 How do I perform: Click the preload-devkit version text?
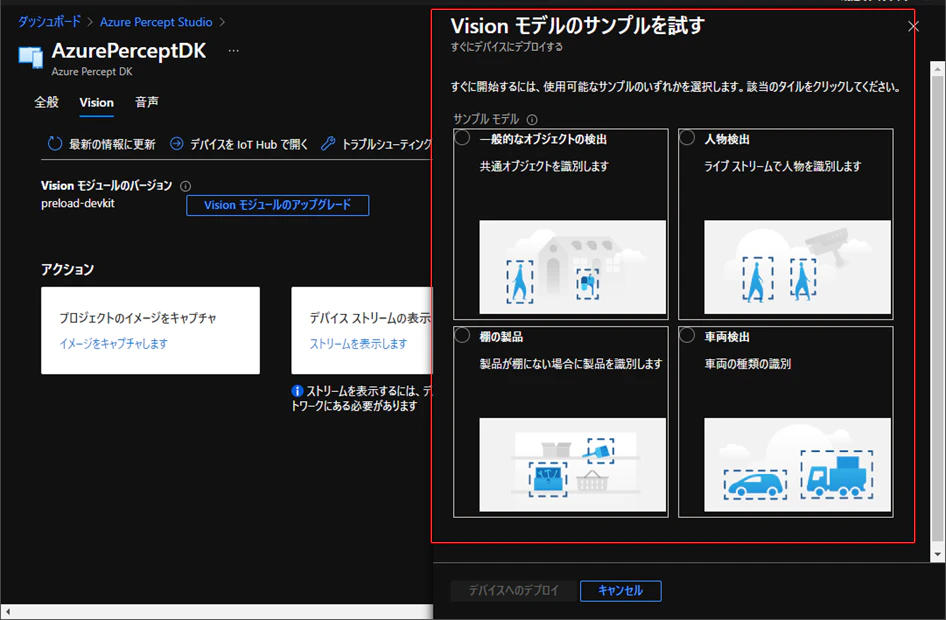coord(78,203)
